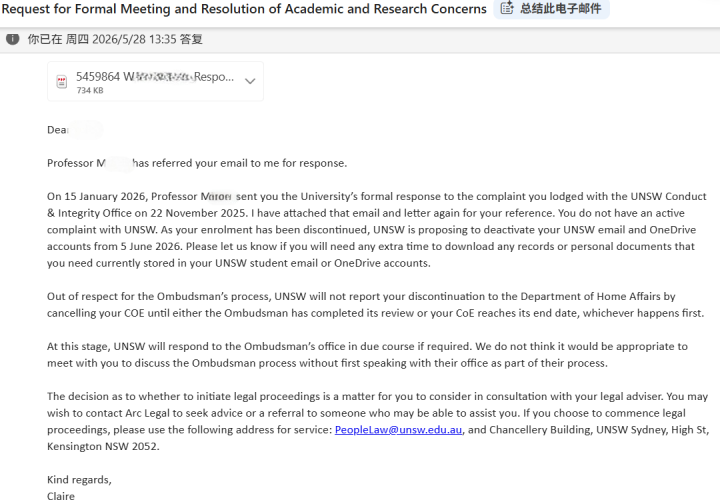
Task: Click paragraph beginning 'At this stage, UNSW'
Action: pos(367,354)
